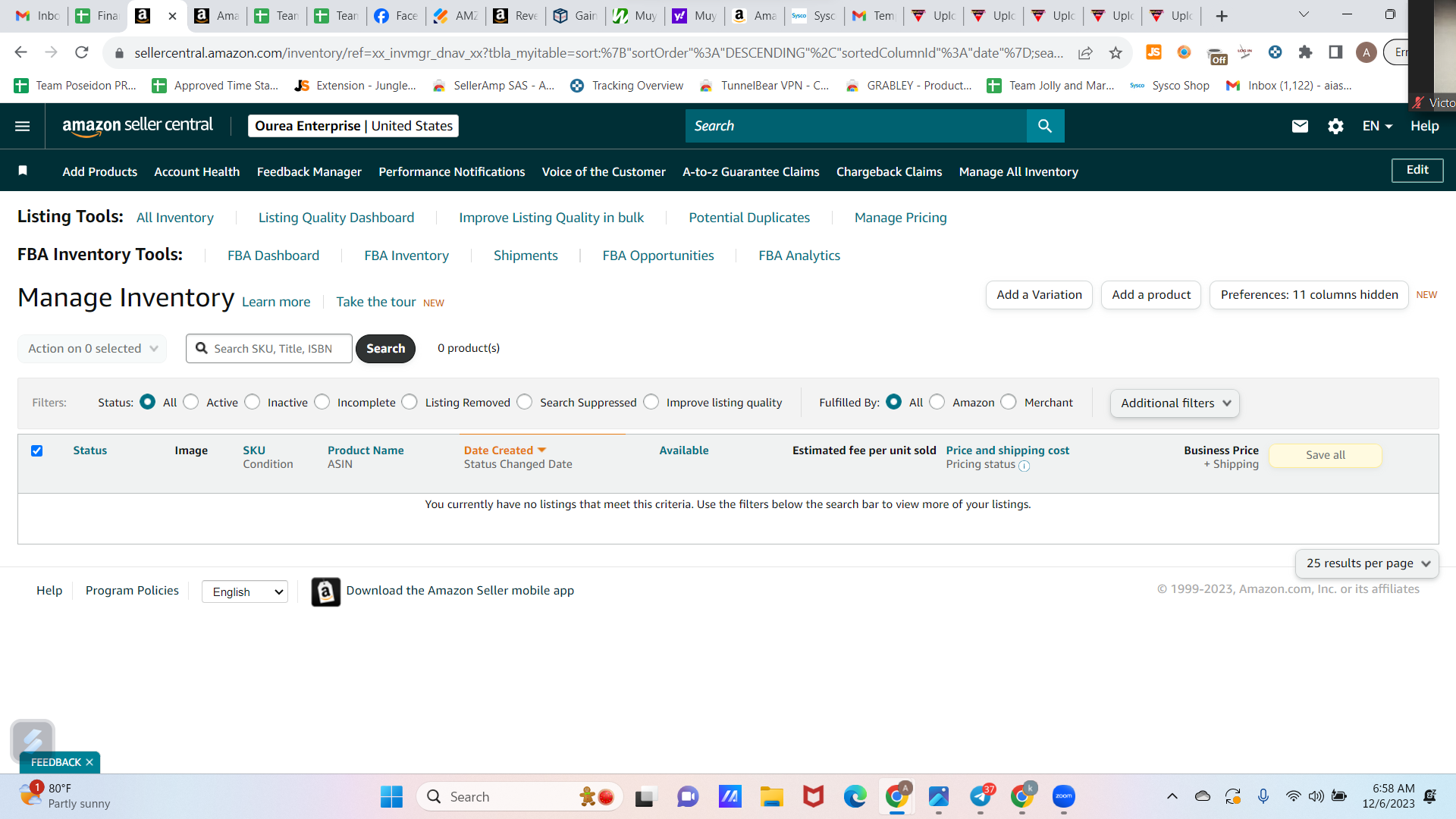Screen dimensions: 1456x819
Task: Bookmark this page with the star icon
Action: pos(1116,52)
